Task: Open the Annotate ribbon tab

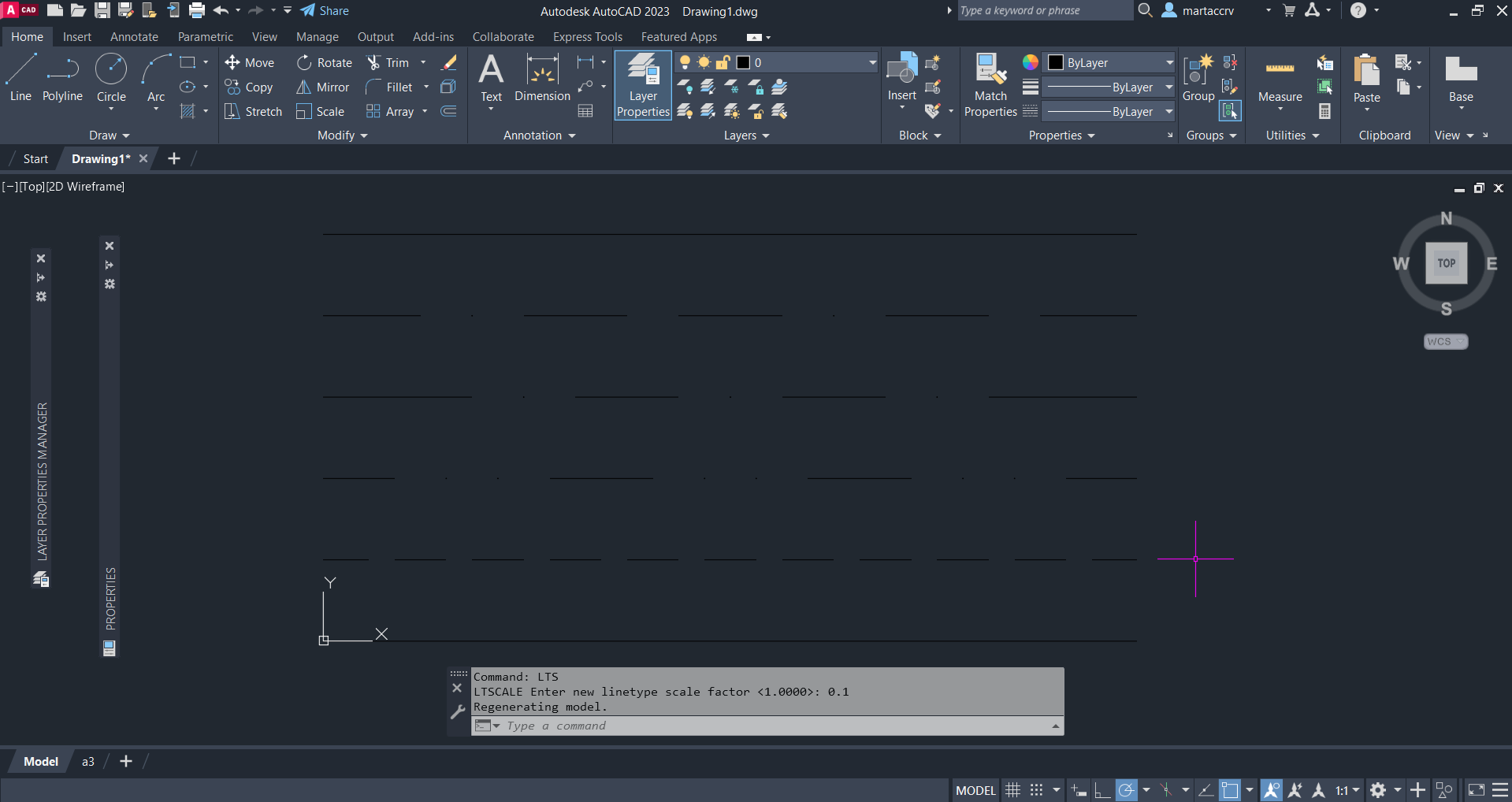Action: point(134,37)
